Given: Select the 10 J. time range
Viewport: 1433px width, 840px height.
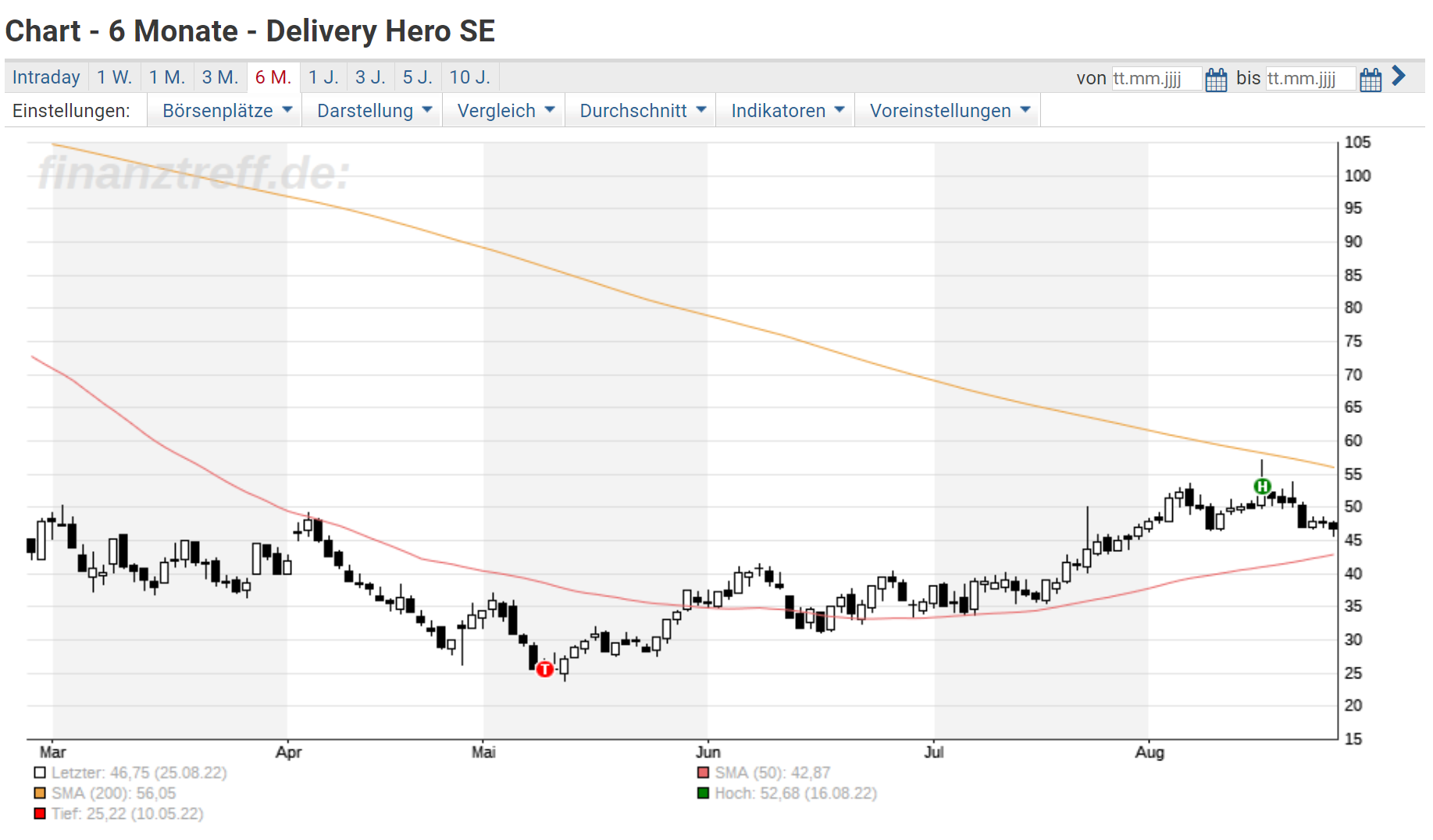Looking at the screenshot, I should click(x=470, y=77).
